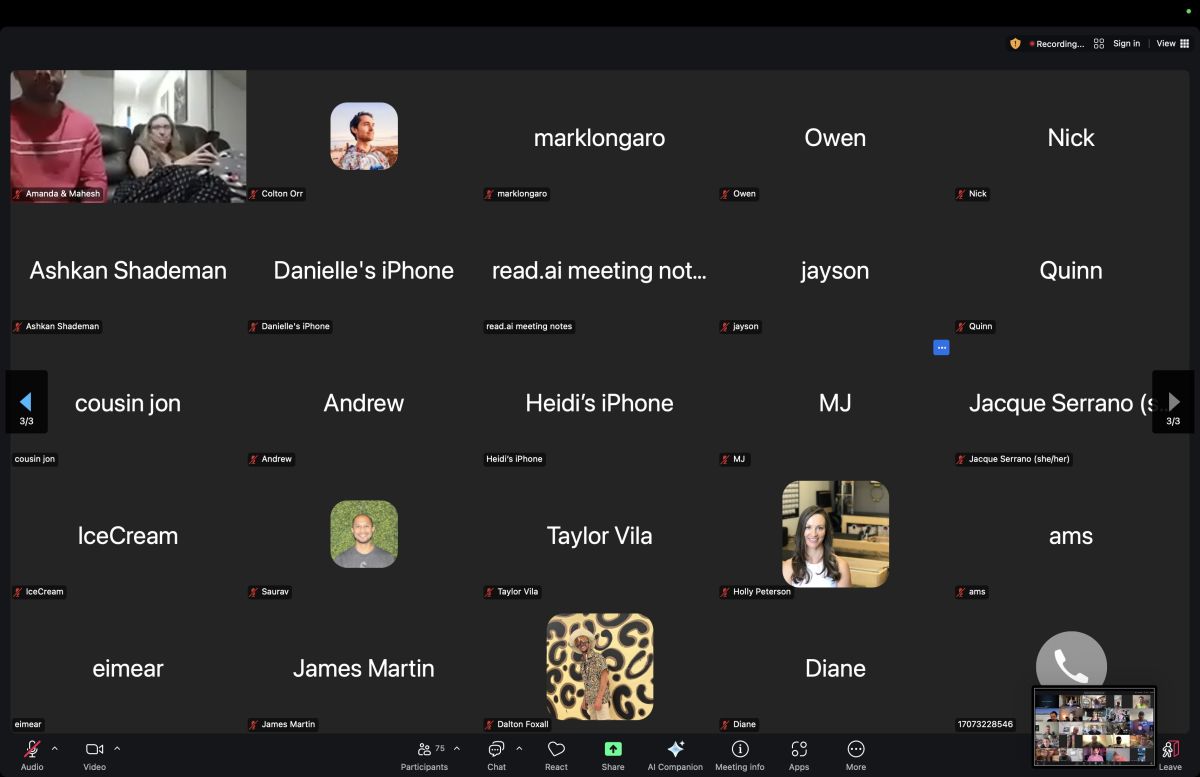Open AI Companion sparkle icon
Screen dimensions: 1200x777
pos(675,749)
